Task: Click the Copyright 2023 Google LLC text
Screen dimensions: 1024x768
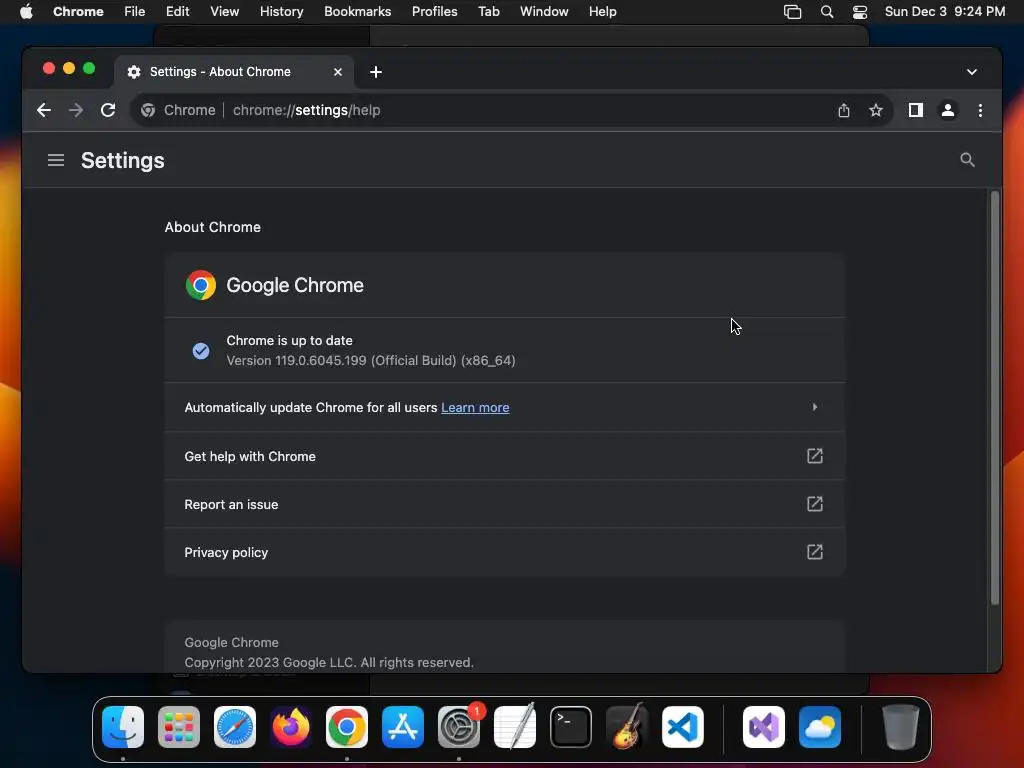Action: 328,662
